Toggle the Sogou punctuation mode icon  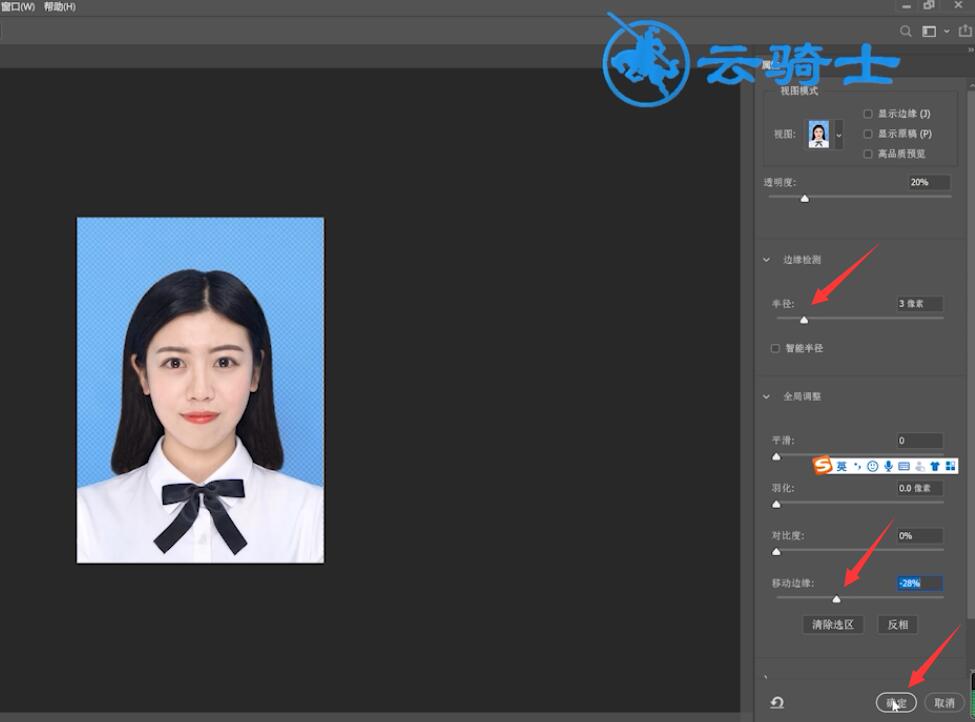857,466
